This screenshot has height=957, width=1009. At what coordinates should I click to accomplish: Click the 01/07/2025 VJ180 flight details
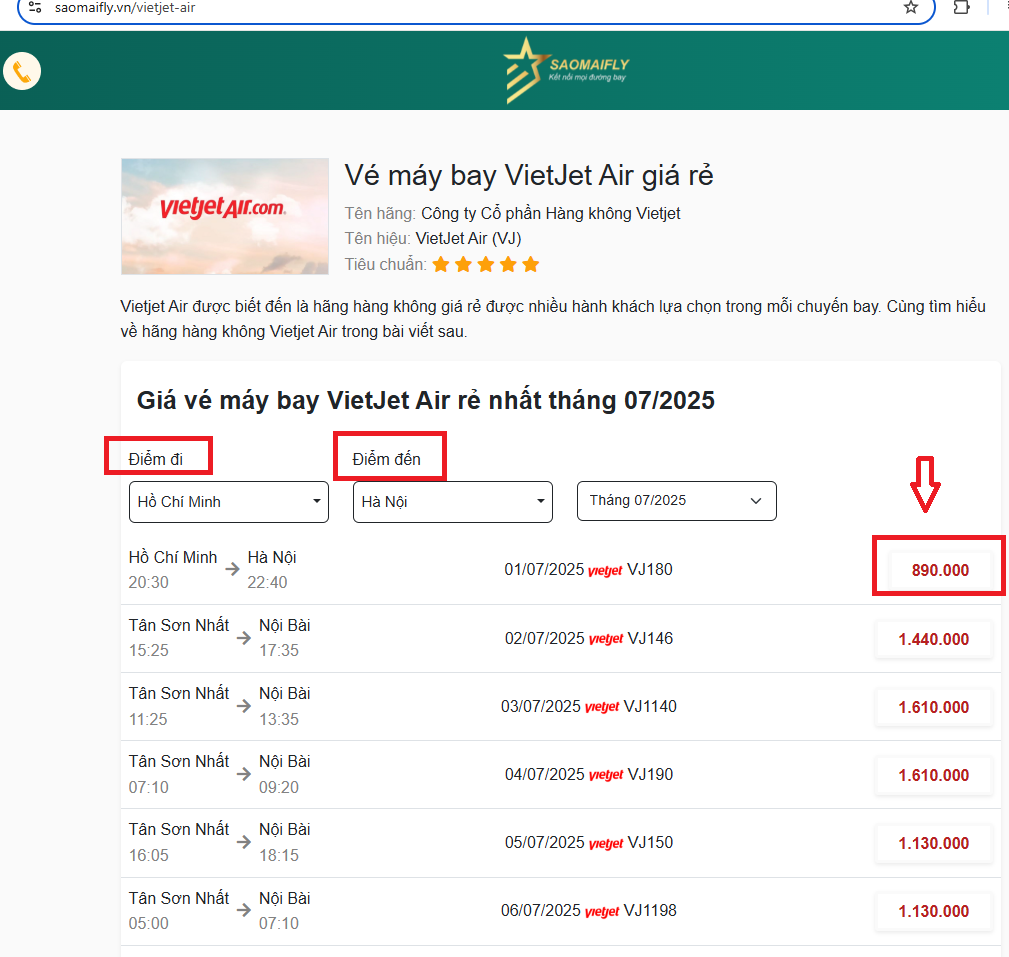(x=588, y=570)
